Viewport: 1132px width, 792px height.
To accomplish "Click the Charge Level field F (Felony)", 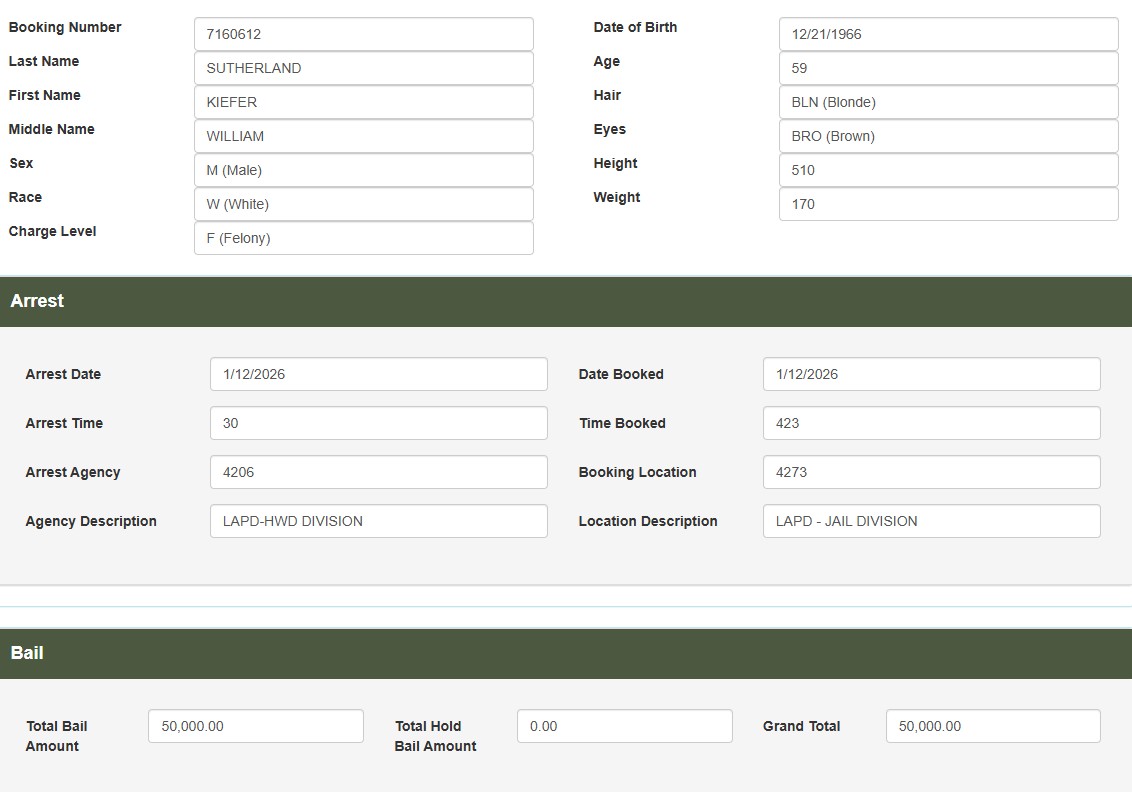I will tap(364, 238).
